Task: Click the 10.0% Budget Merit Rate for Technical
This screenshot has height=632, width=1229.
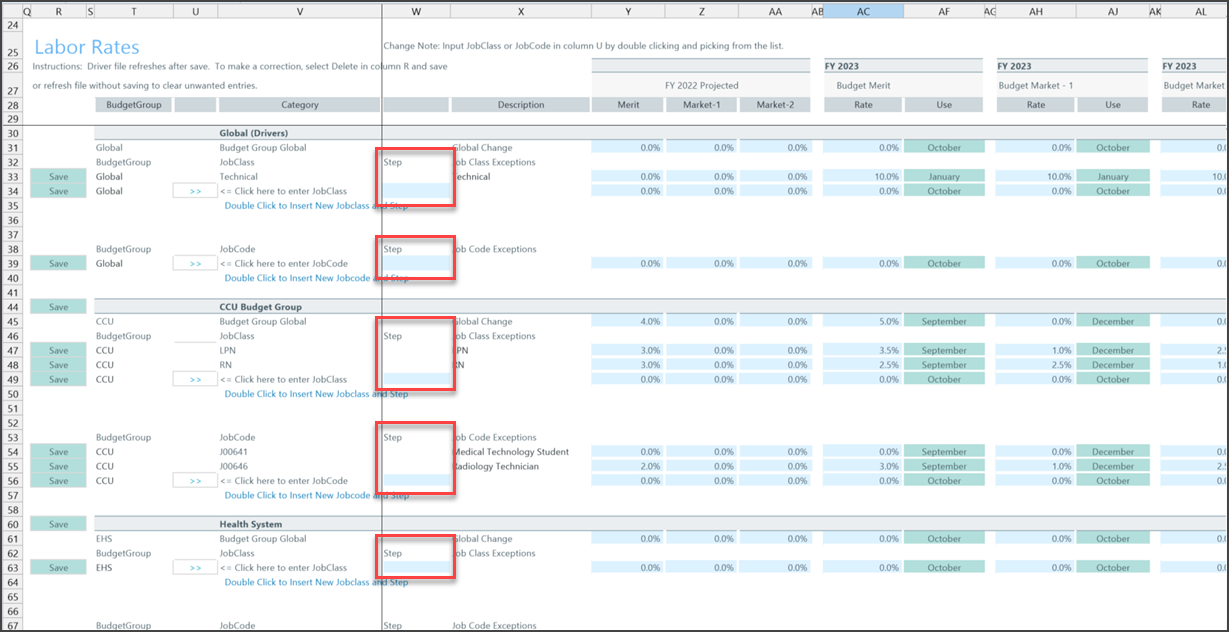Action: click(863, 176)
